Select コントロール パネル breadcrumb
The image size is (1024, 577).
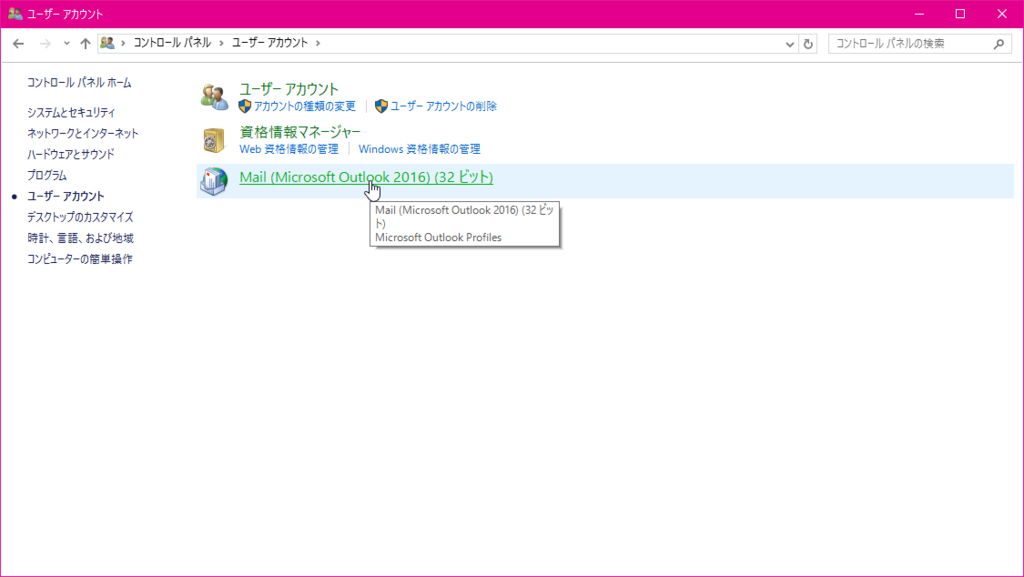pyautogui.click(x=172, y=43)
